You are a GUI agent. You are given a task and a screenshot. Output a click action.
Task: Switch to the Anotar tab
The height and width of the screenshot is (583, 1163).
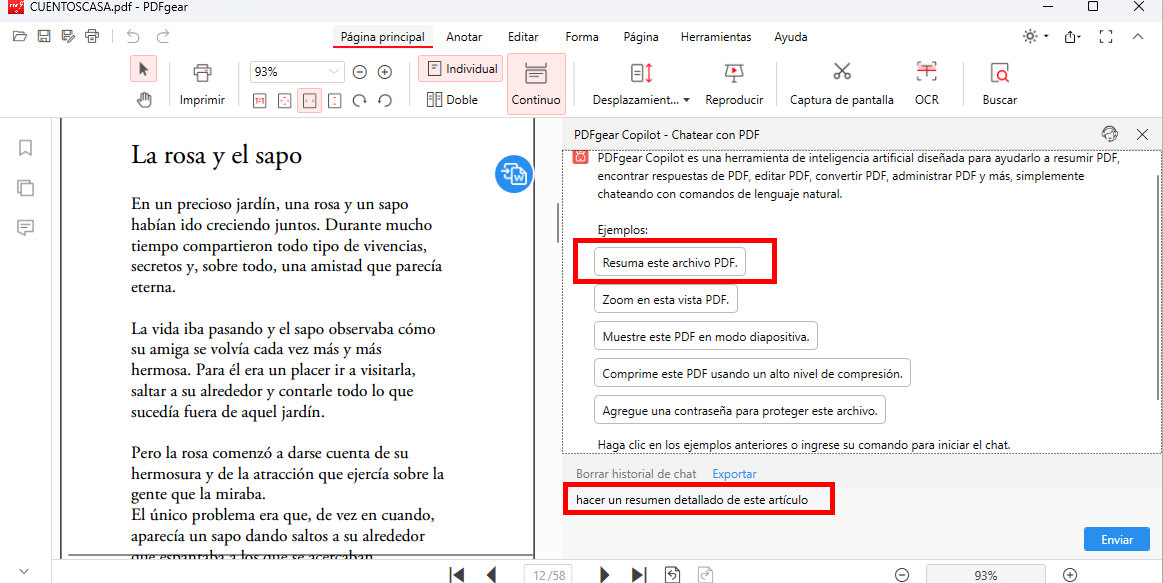[x=464, y=37]
